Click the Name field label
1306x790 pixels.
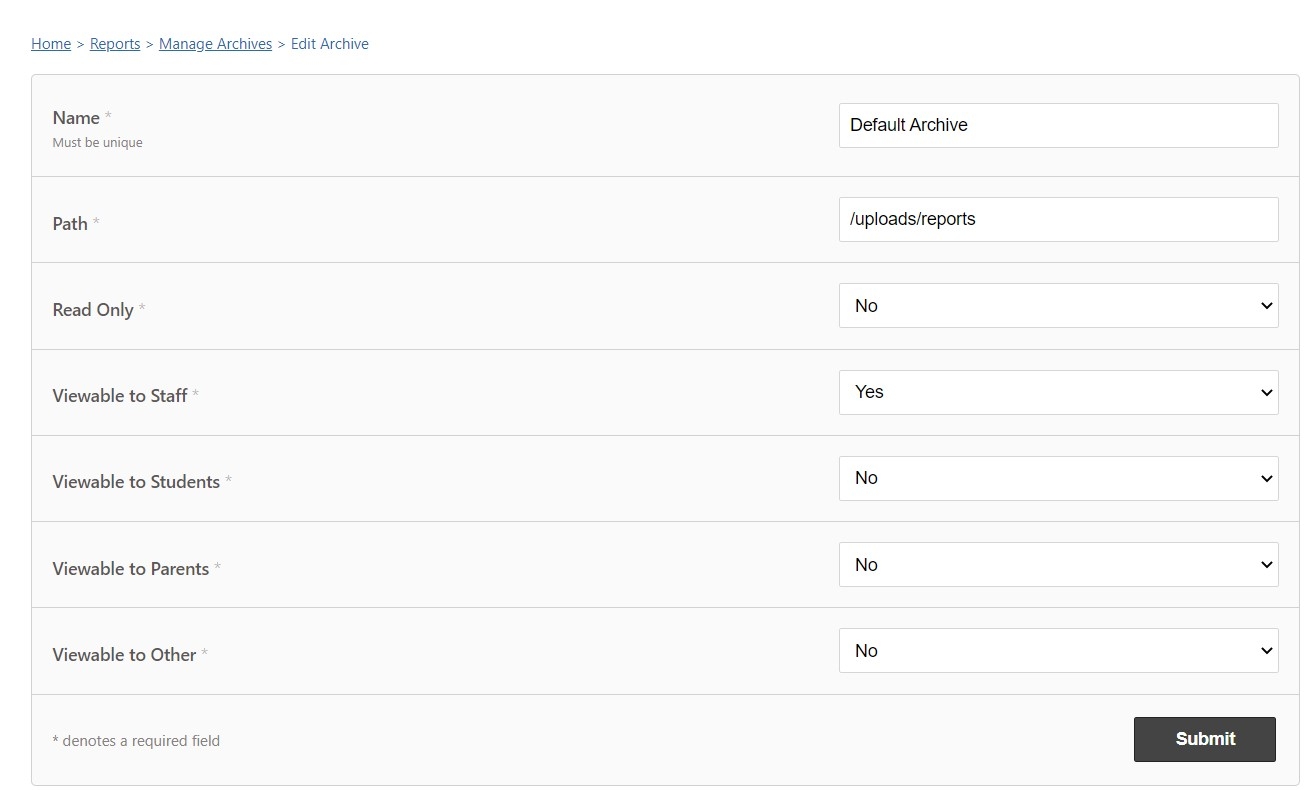[76, 118]
